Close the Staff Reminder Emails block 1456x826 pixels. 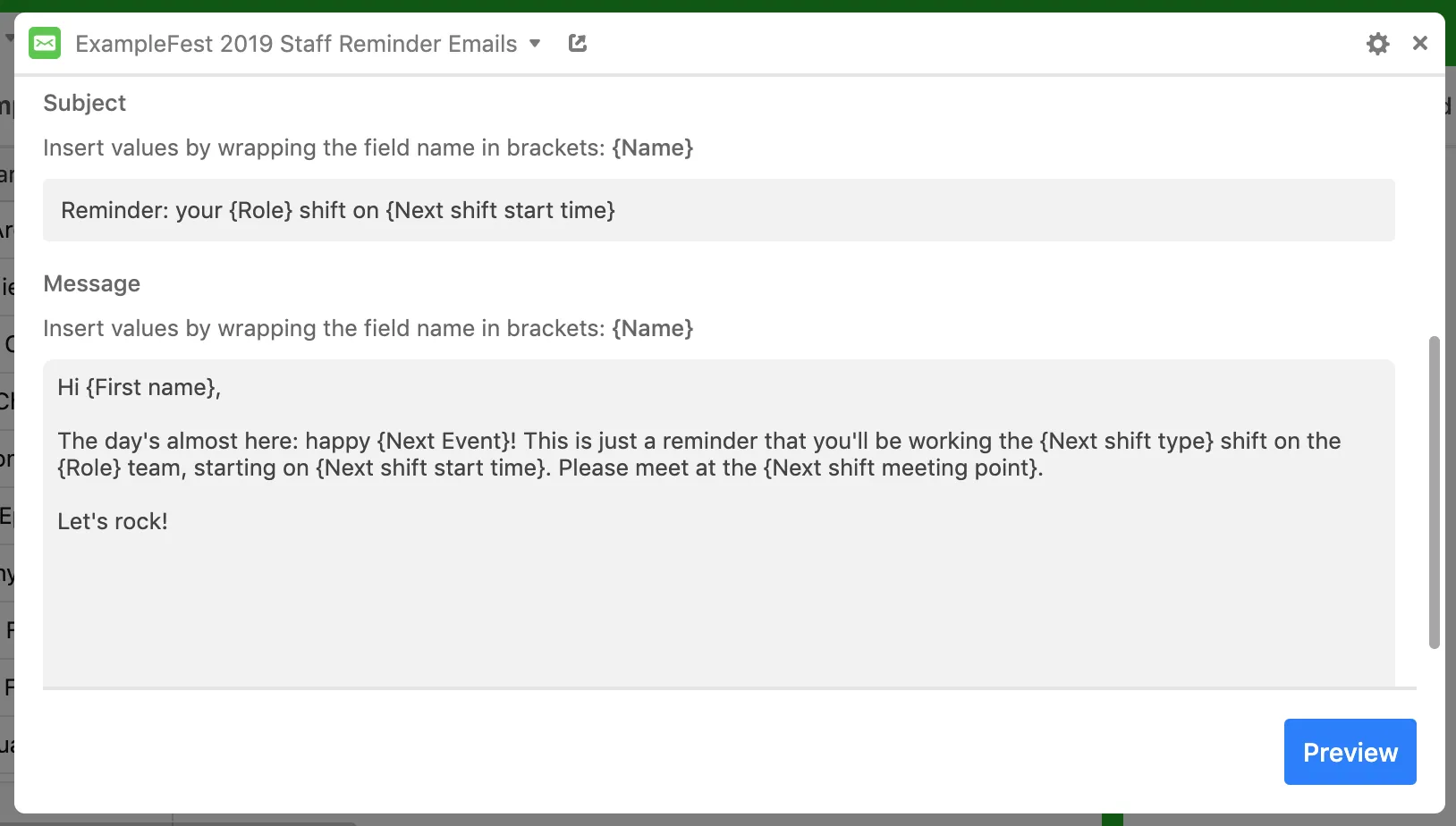click(x=1419, y=43)
